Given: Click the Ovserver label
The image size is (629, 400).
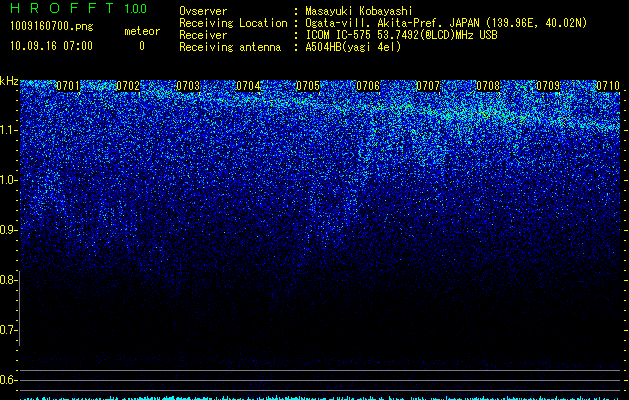Looking at the screenshot, I should point(203,11).
